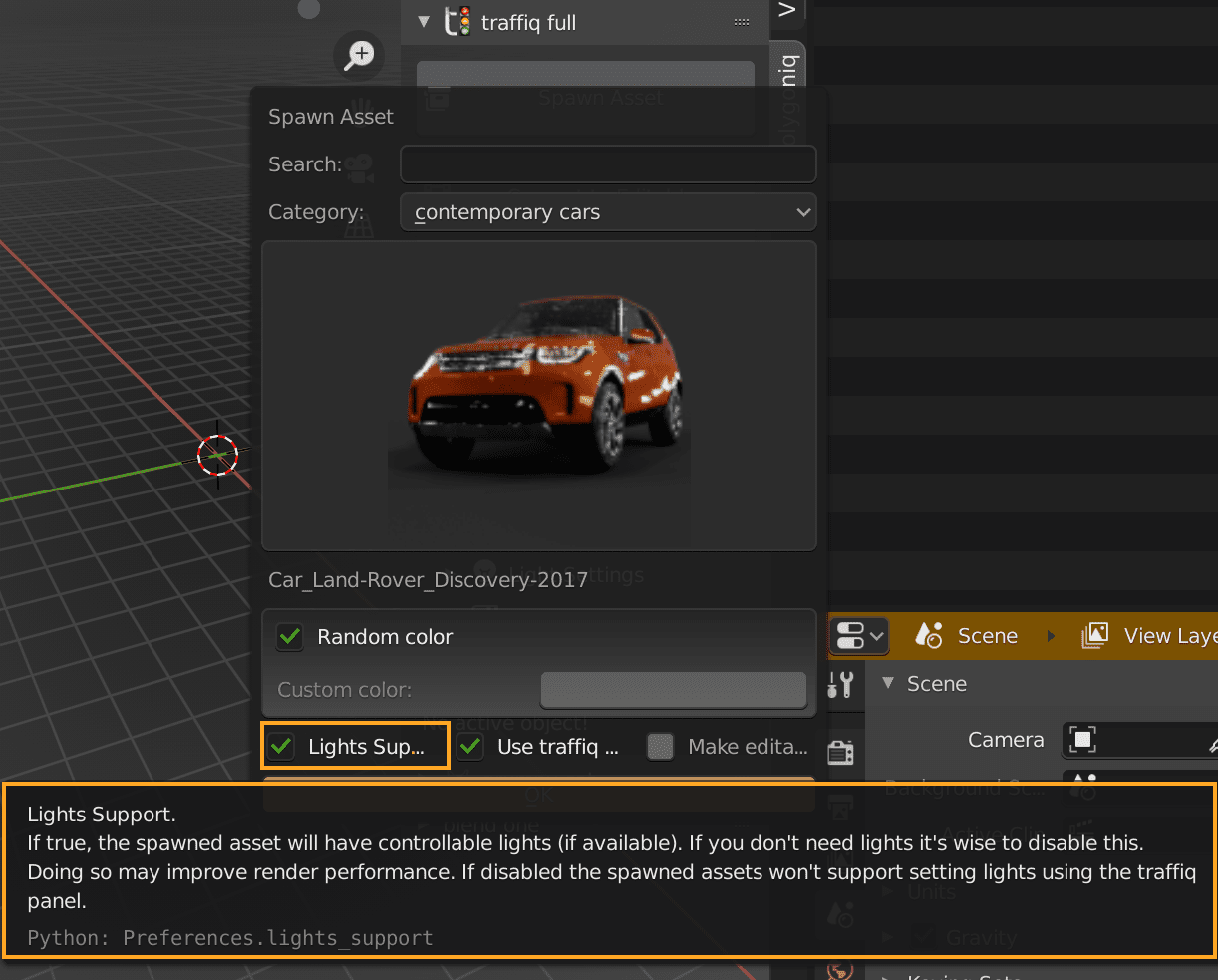1218x980 pixels.
Task: Open the properties editor type dropdown
Action: pyautogui.click(x=859, y=636)
